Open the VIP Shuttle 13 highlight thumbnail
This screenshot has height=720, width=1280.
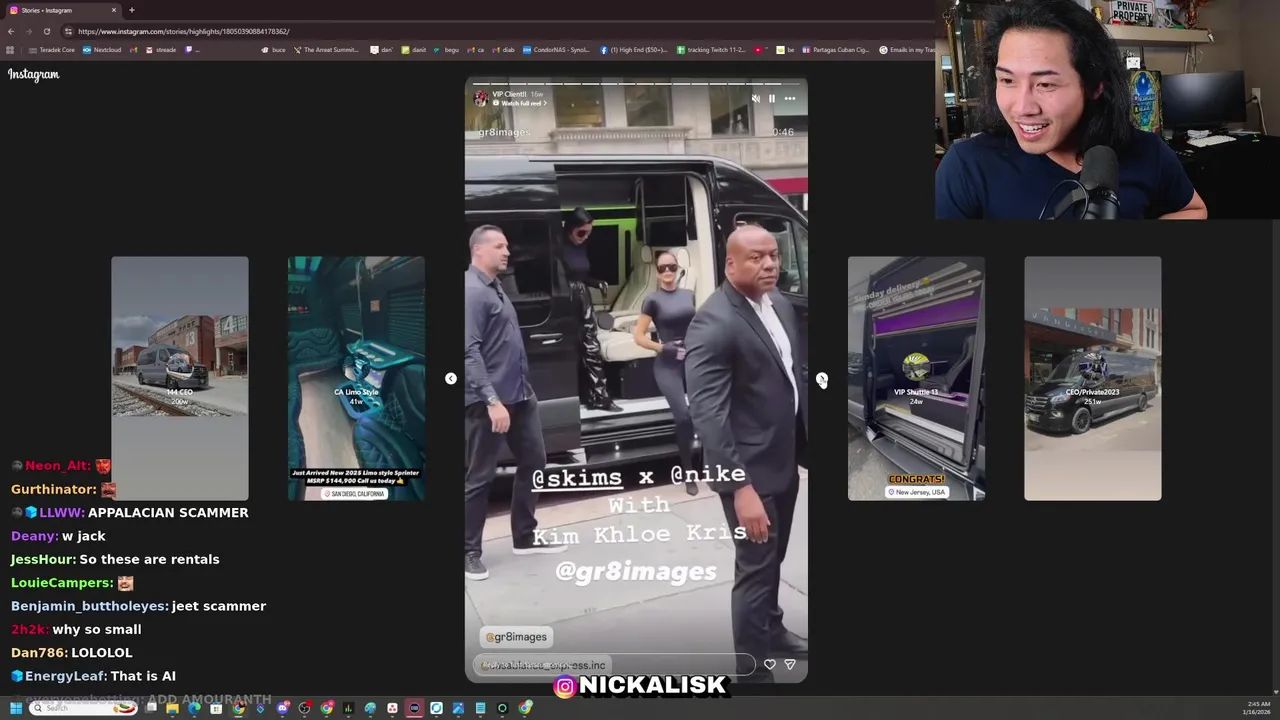pyautogui.click(x=916, y=378)
